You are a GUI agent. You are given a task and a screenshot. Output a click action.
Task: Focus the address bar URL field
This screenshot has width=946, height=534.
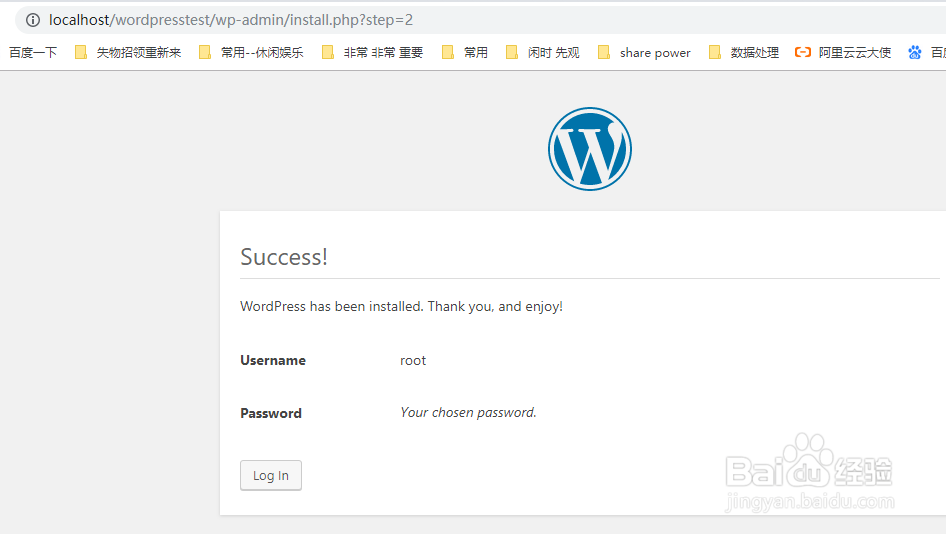pyautogui.click(x=400, y=20)
